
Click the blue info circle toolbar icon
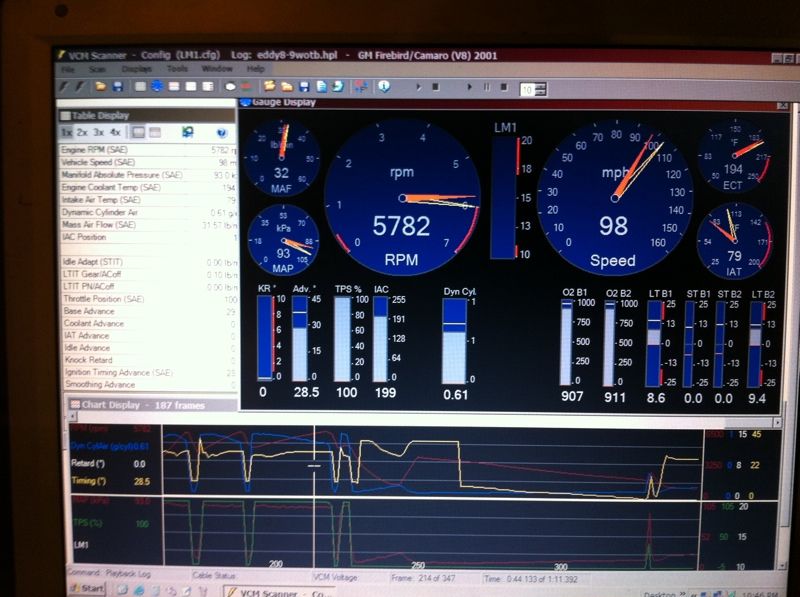[384, 86]
